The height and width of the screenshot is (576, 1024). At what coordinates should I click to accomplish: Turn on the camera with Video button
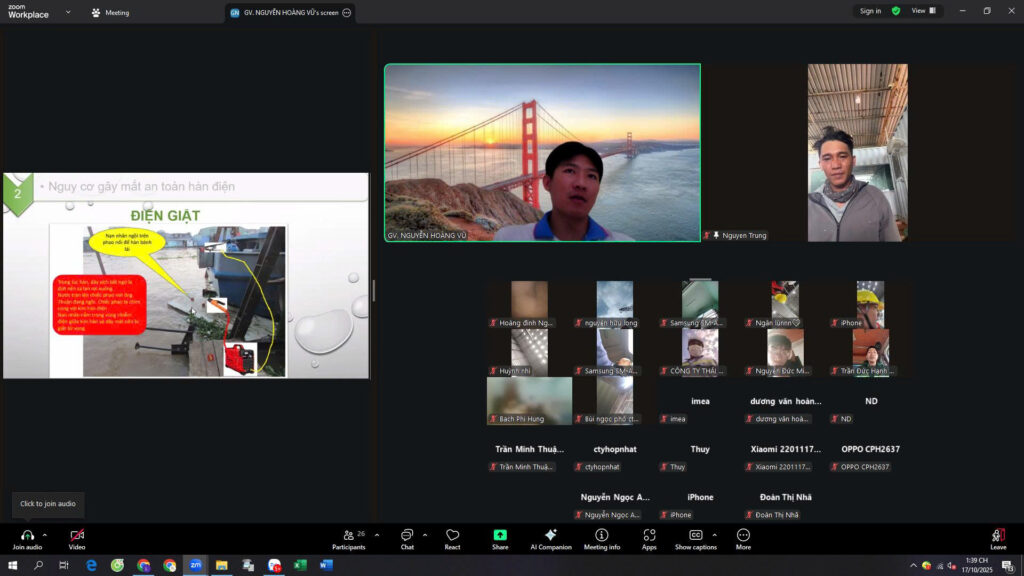click(77, 536)
